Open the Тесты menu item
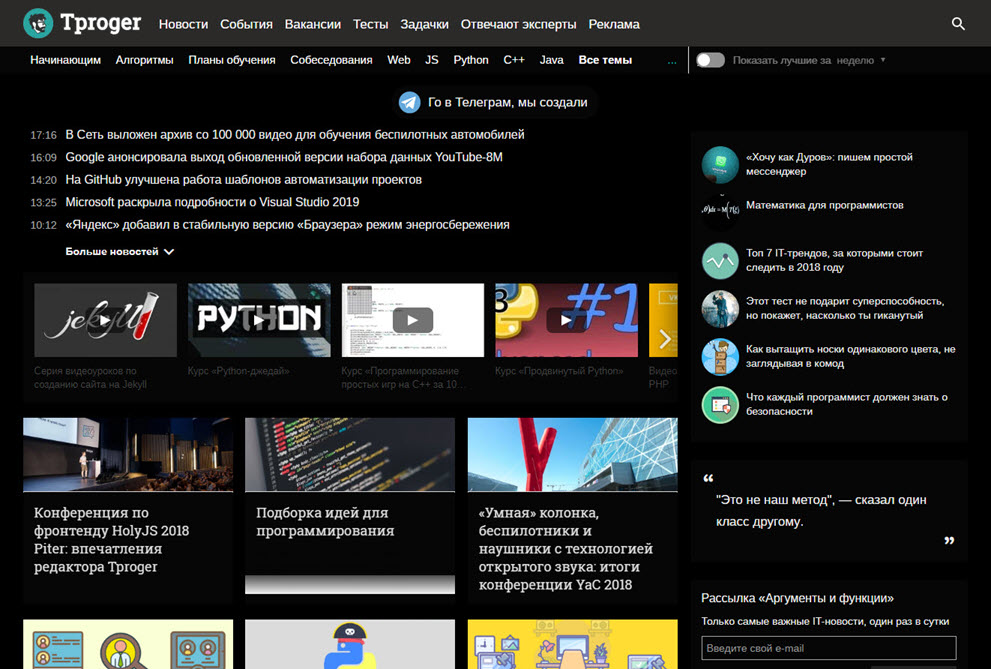991x669 pixels. 370,24
